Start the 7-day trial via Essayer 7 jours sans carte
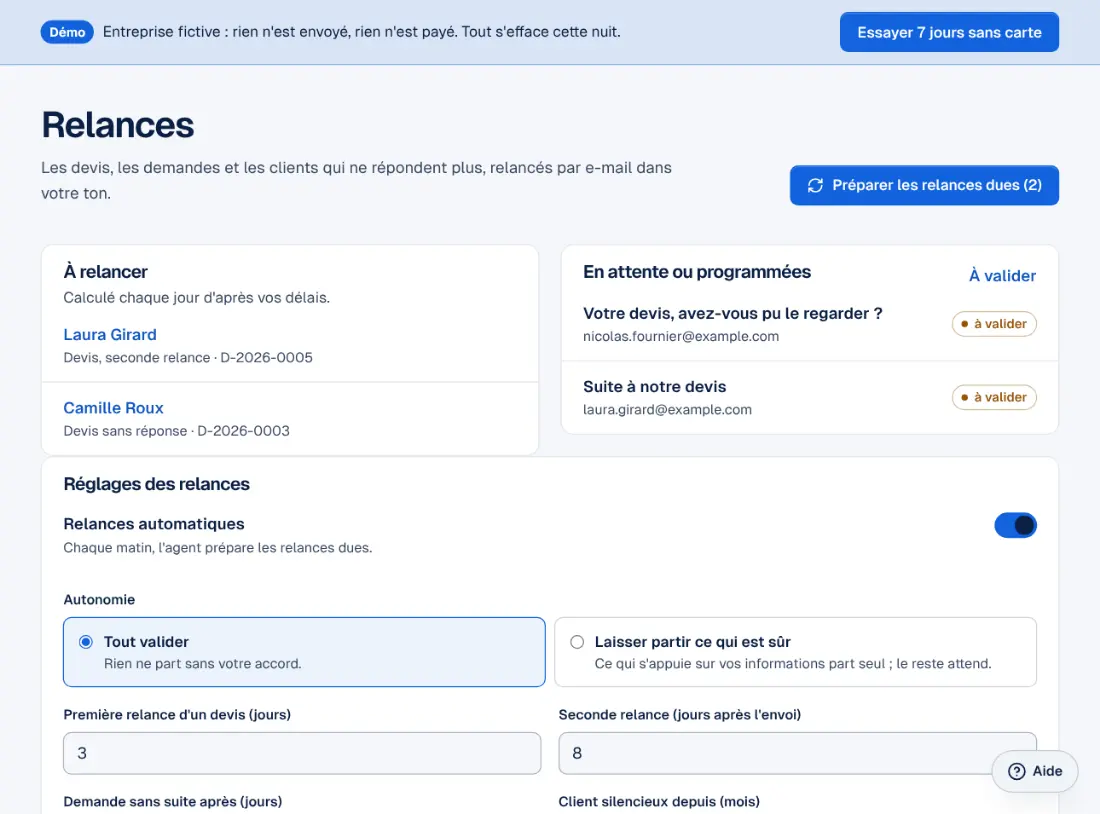The width and height of the screenshot is (1100, 814). pyautogui.click(x=949, y=32)
